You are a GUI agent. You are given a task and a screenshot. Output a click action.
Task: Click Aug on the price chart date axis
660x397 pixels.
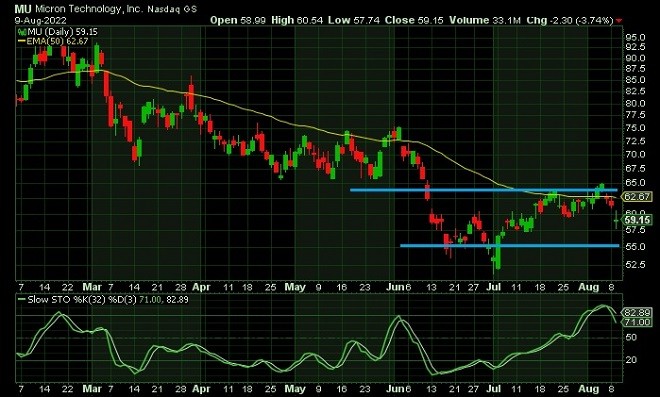click(588, 287)
